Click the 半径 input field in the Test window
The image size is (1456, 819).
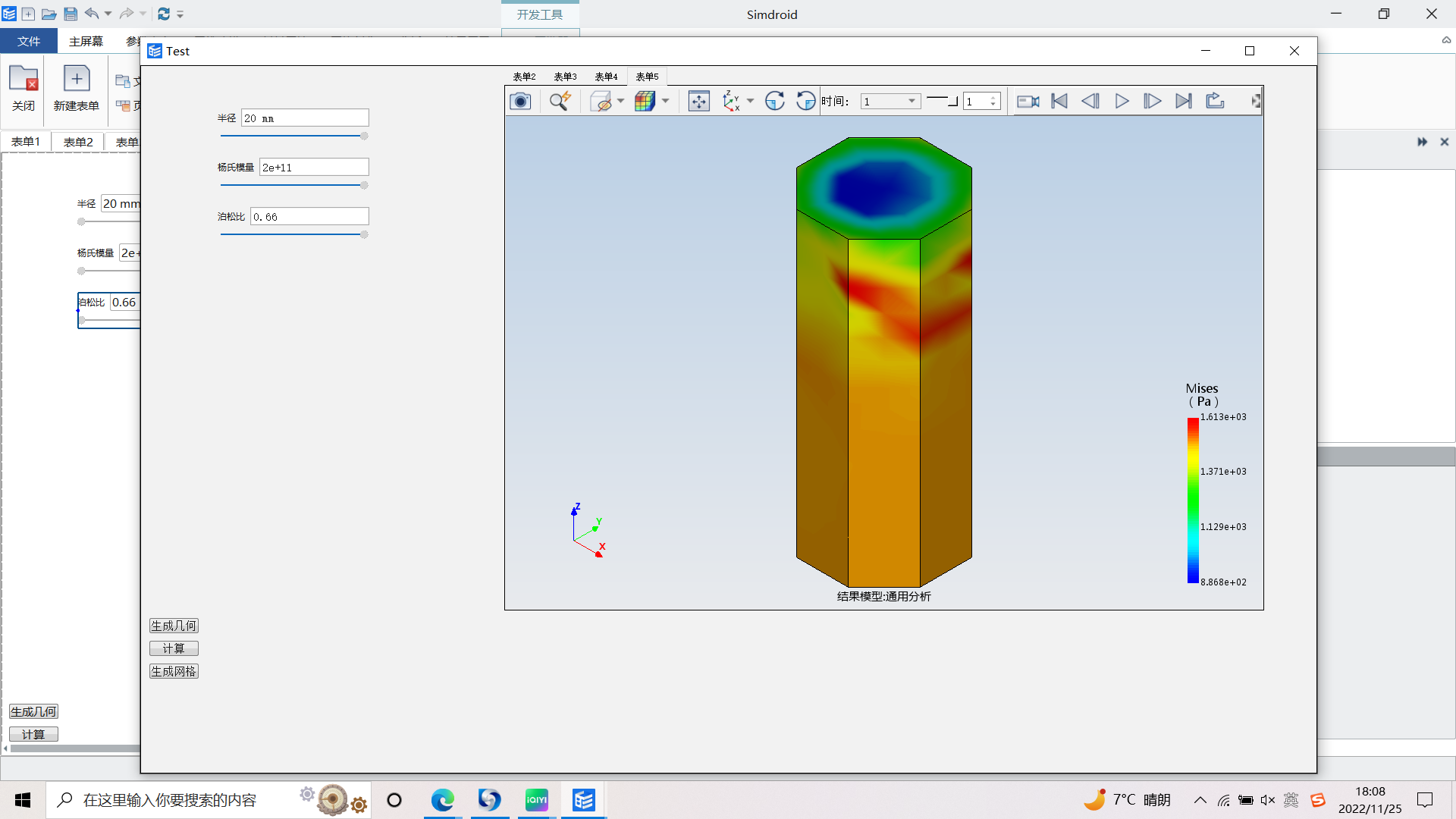coord(305,118)
